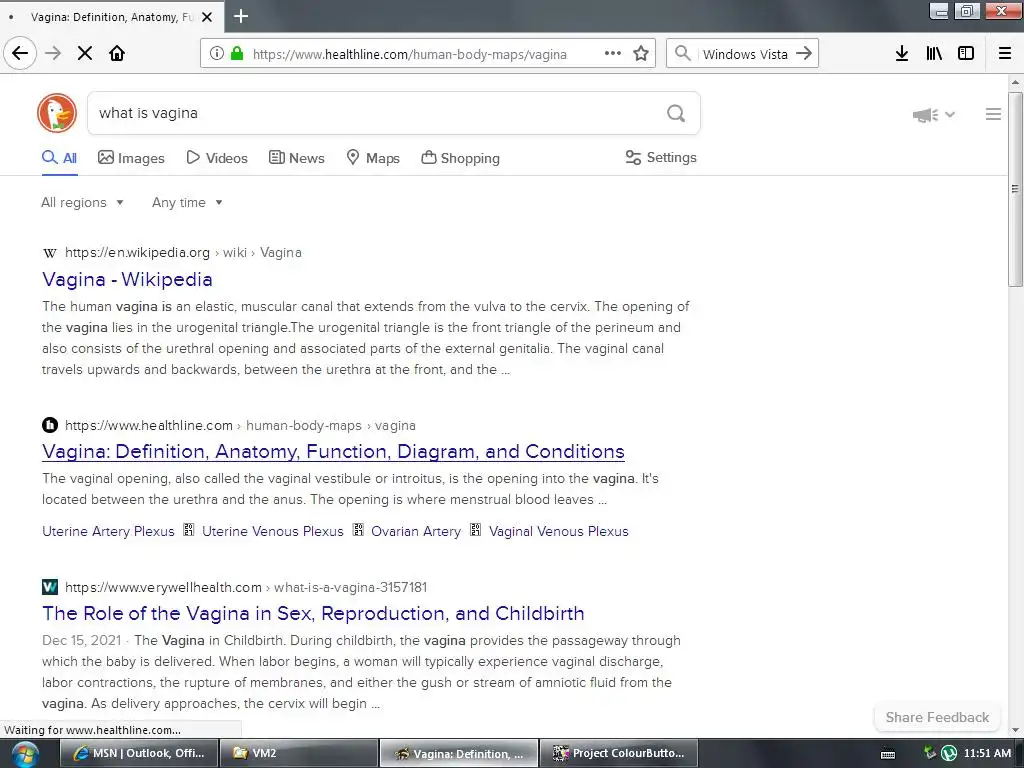Click the forward navigation arrow

(x=53, y=54)
